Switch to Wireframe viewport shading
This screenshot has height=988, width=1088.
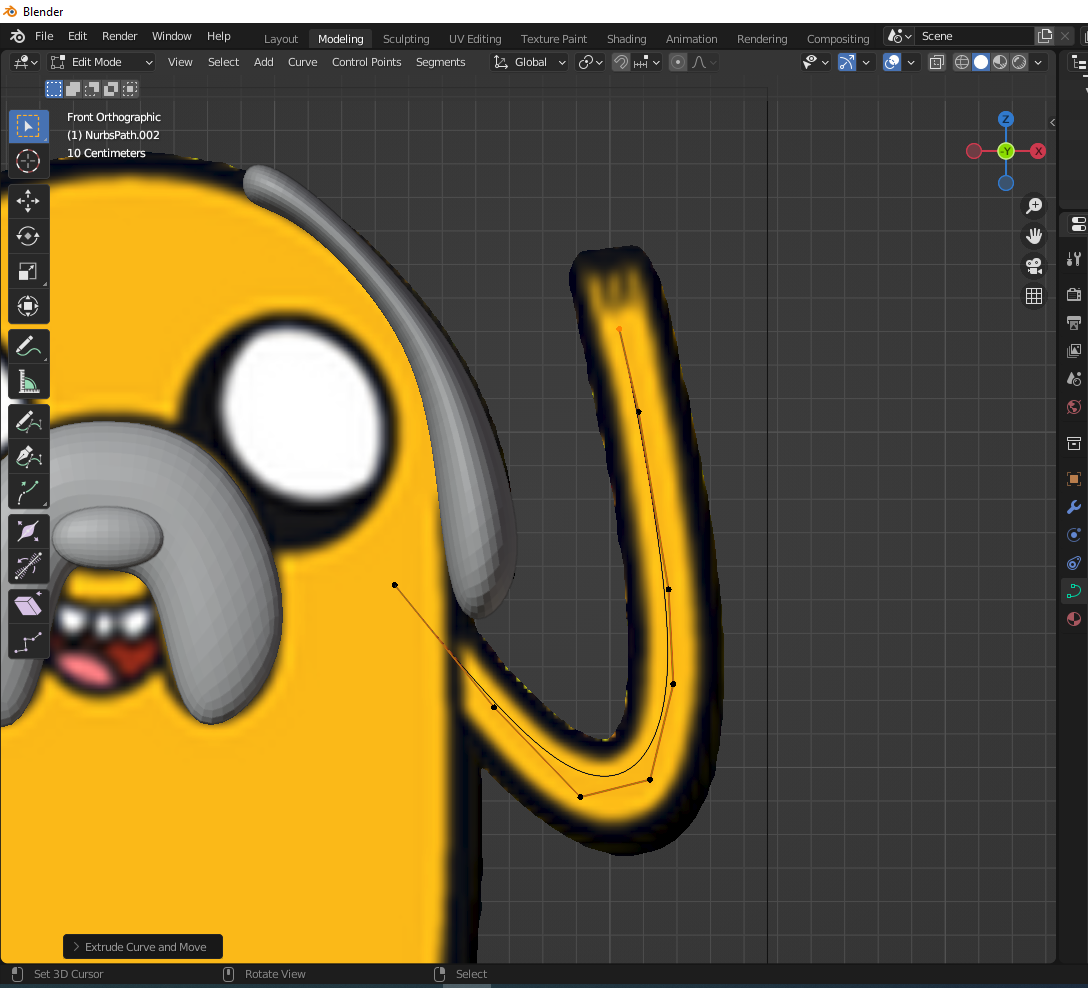[x=962, y=62]
